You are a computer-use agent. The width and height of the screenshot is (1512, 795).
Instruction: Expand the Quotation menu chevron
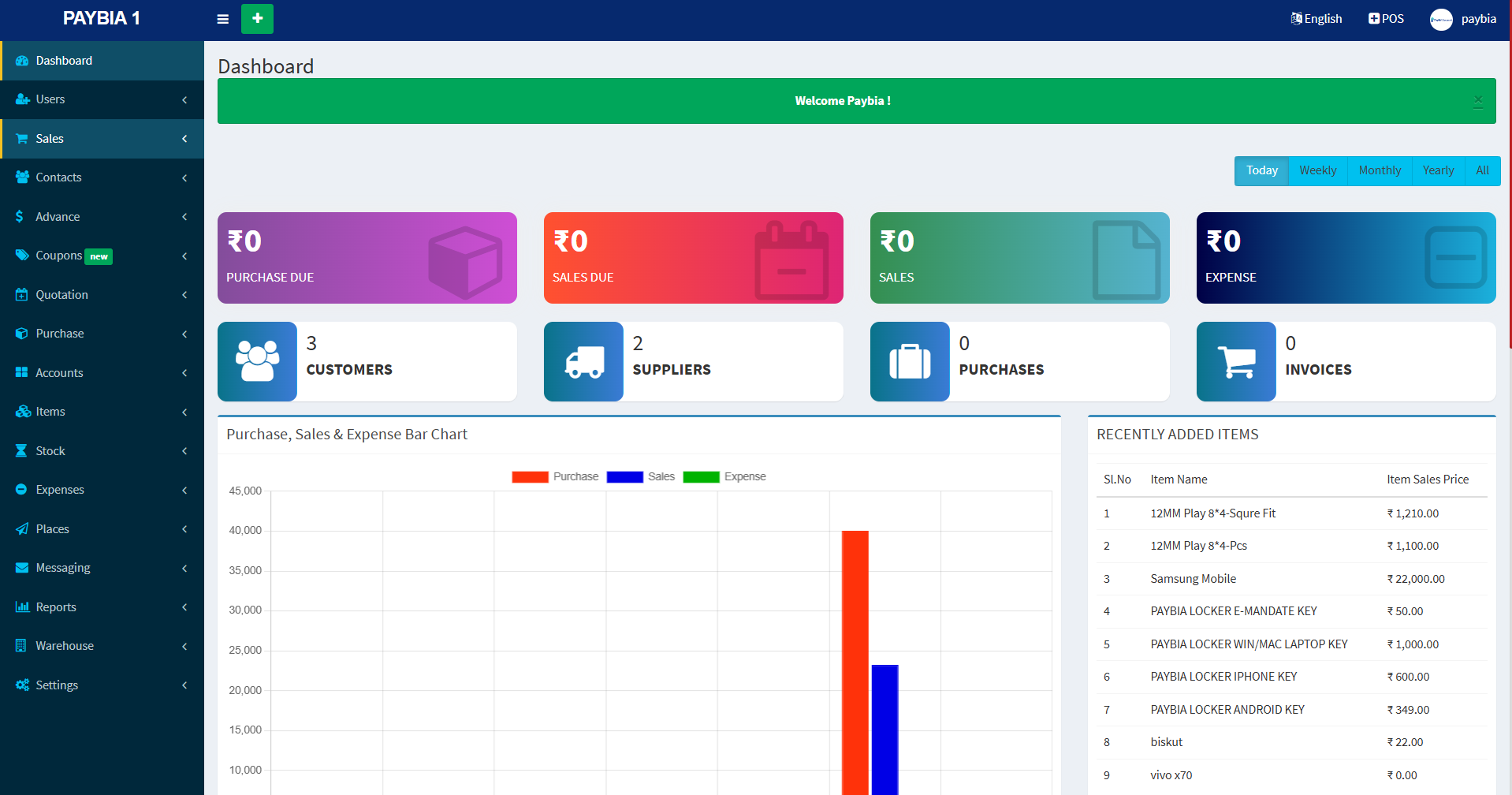184,295
